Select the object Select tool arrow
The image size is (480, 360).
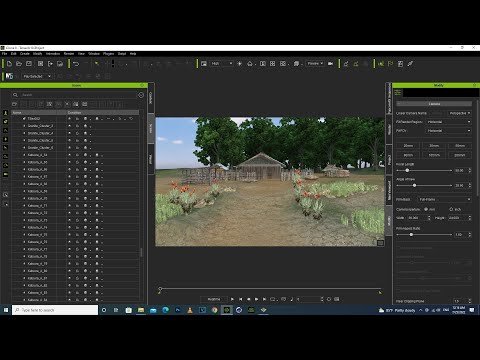click(97, 64)
